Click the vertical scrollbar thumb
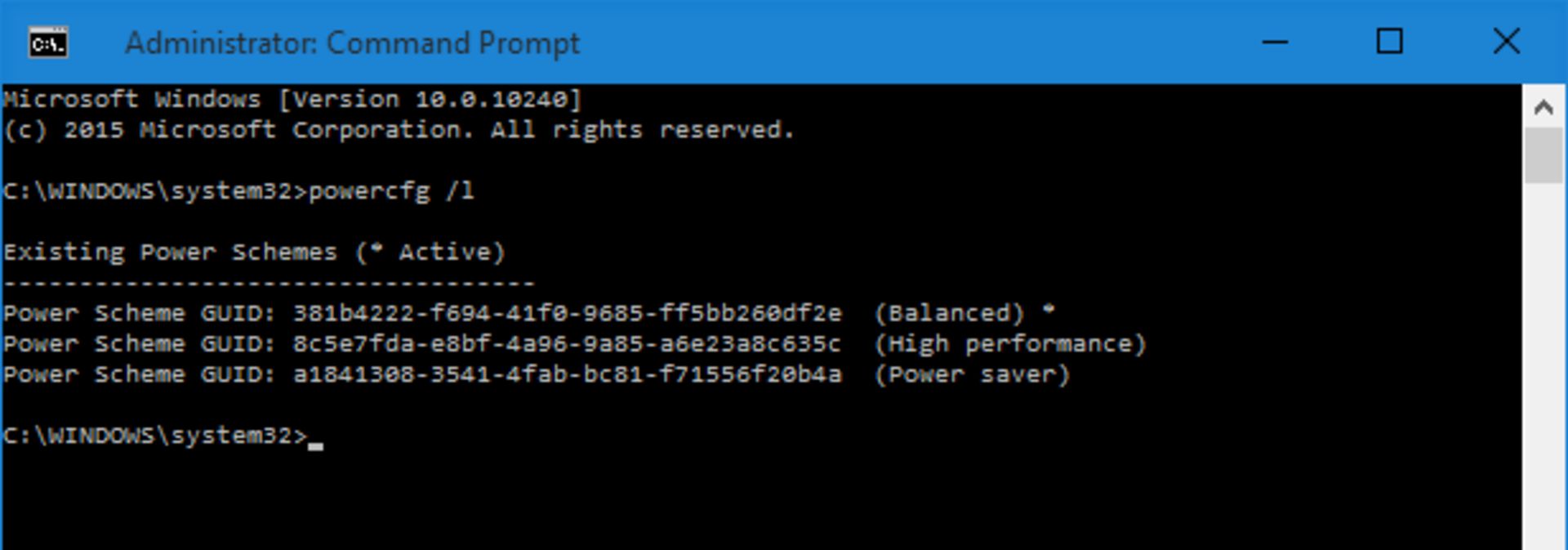The width and height of the screenshot is (1568, 550). coord(1543,155)
